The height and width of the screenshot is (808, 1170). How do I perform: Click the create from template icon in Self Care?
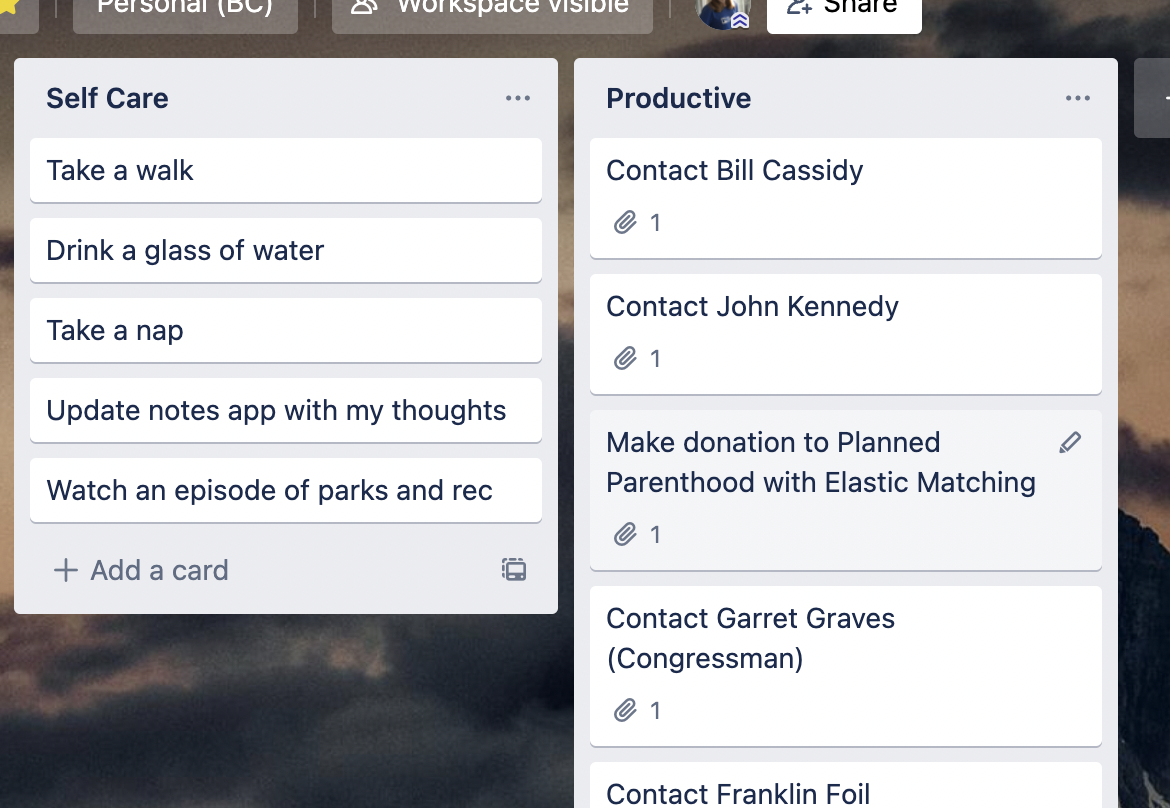[x=514, y=570]
